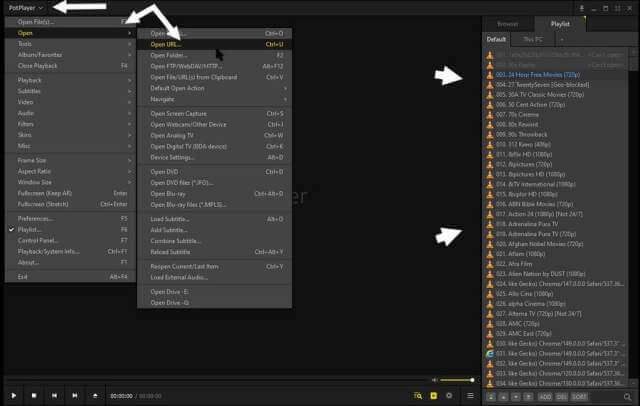Expand the Album/Favorites submenu
This screenshot has width=640, height=406.
tap(70, 55)
